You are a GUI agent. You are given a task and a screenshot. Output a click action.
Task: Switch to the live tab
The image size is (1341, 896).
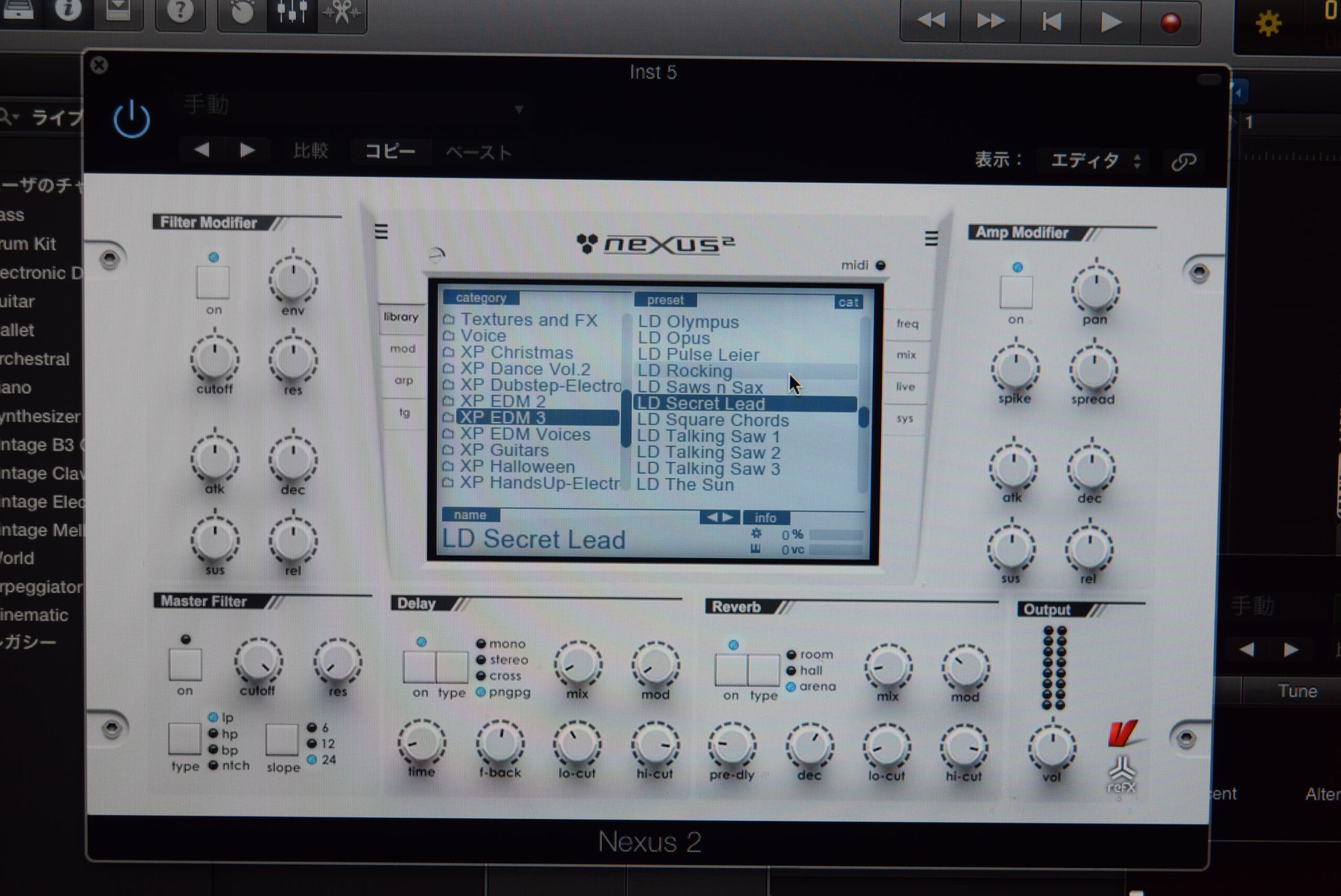(x=905, y=387)
